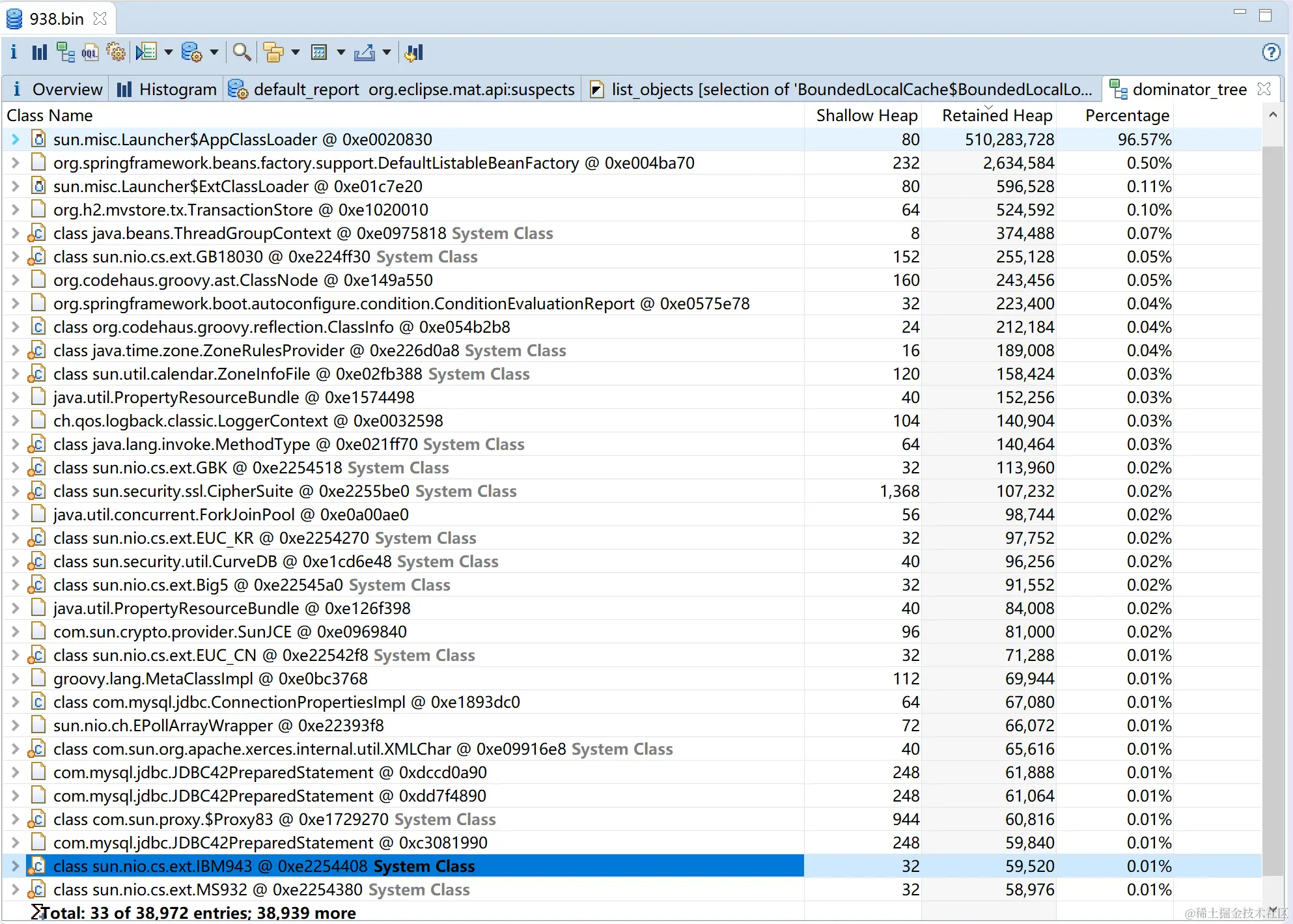Sort by the Retained Heap column header

coord(989,115)
